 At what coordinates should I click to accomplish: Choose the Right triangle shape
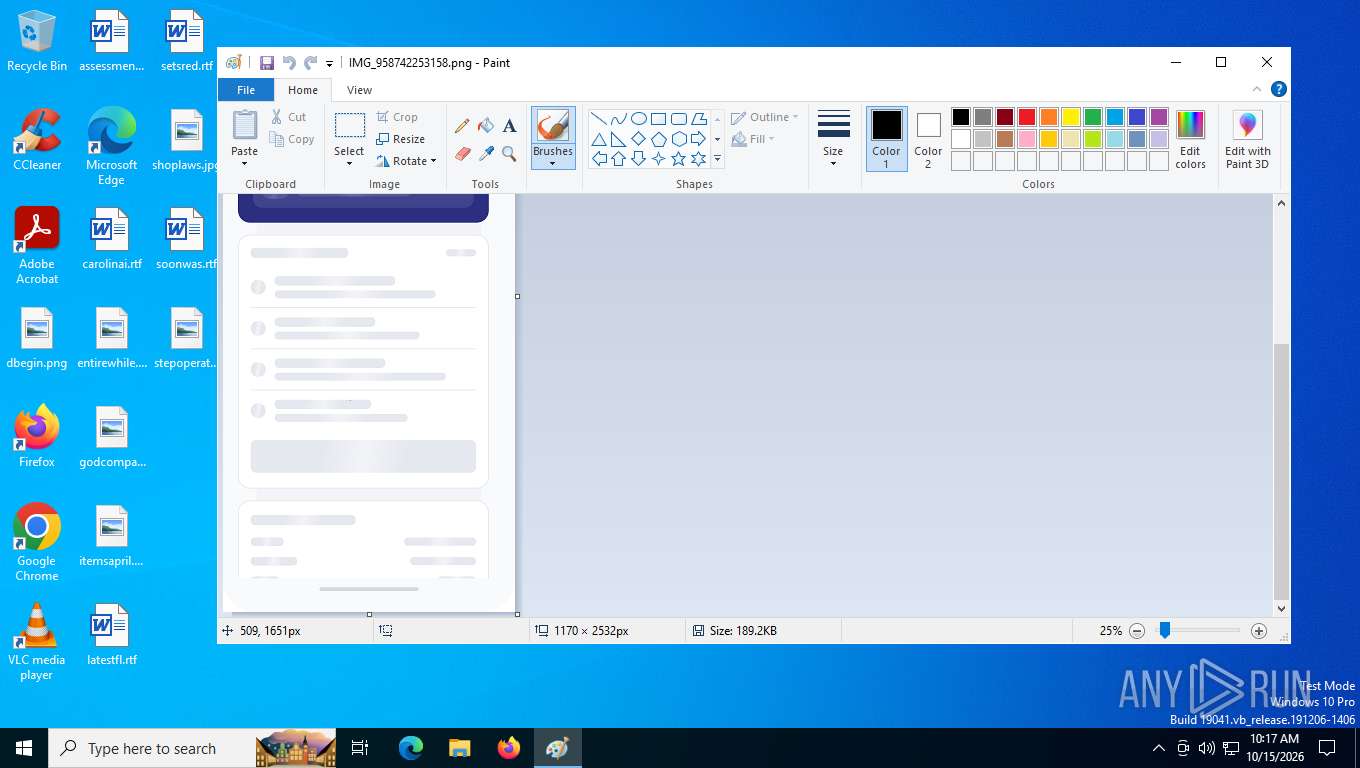[619, 139]
